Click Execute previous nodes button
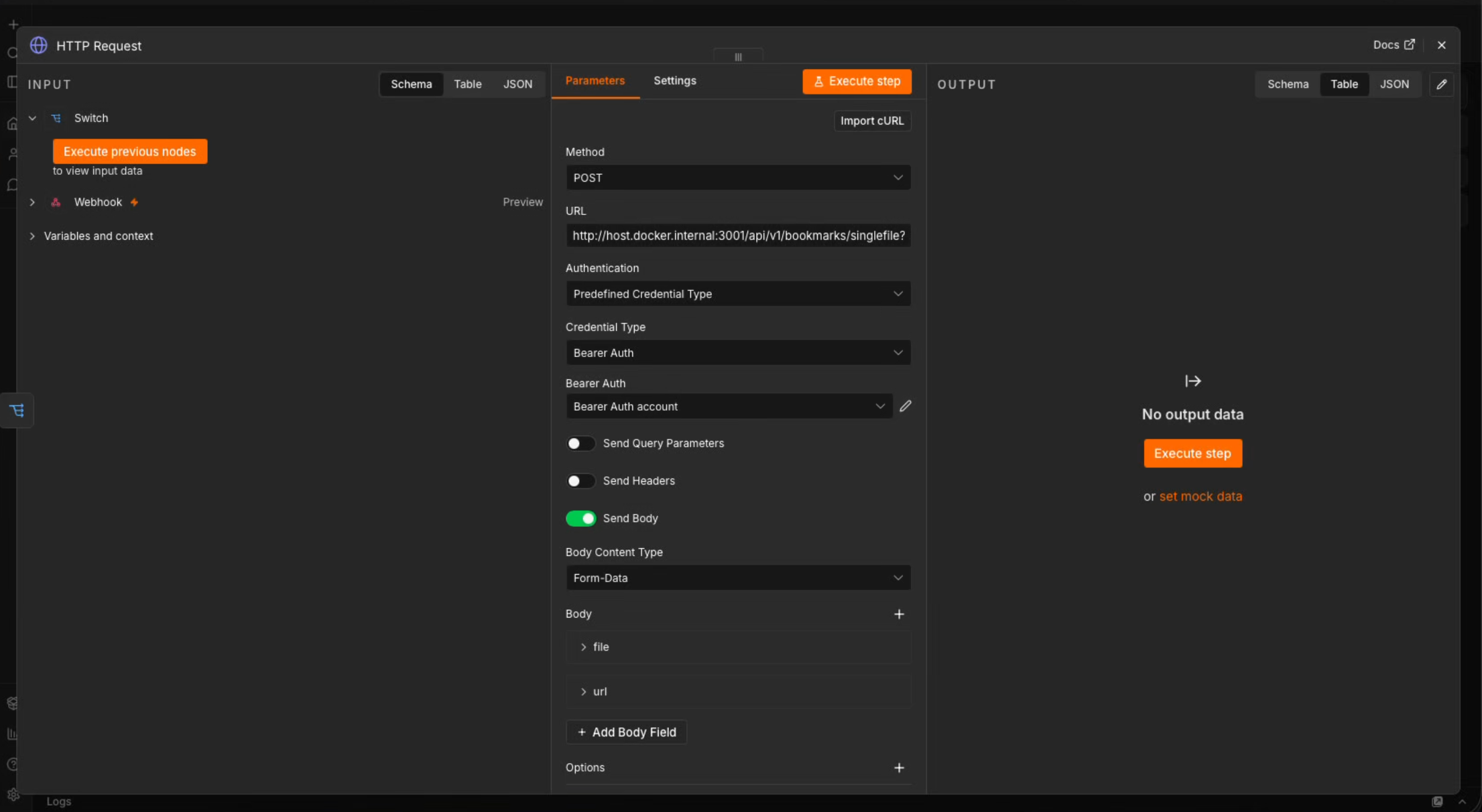The width and height of the screenshot is (1482, 812). [x=130, y=151]
